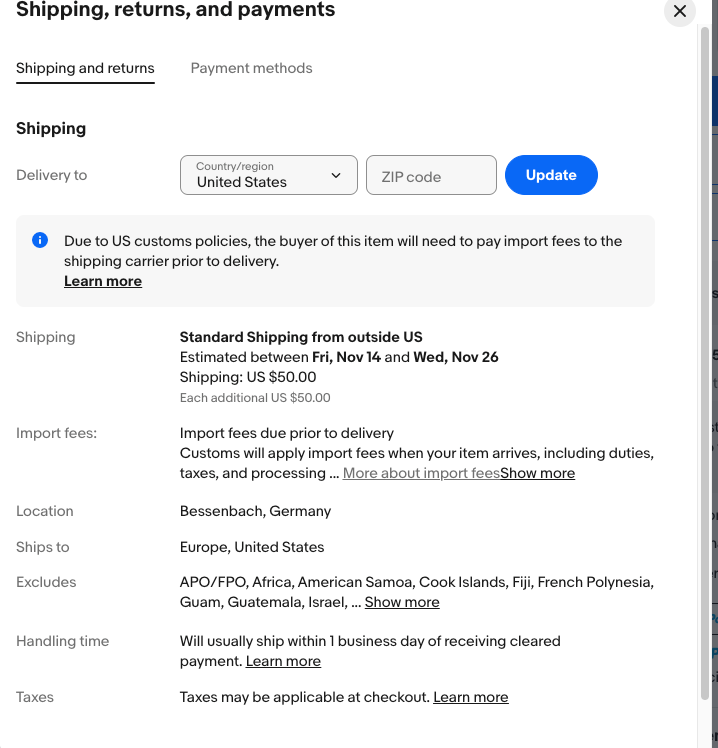The image size is (718, 748).
Task: Close the shipping and payments dialog
Action: (x=680, y=12)
